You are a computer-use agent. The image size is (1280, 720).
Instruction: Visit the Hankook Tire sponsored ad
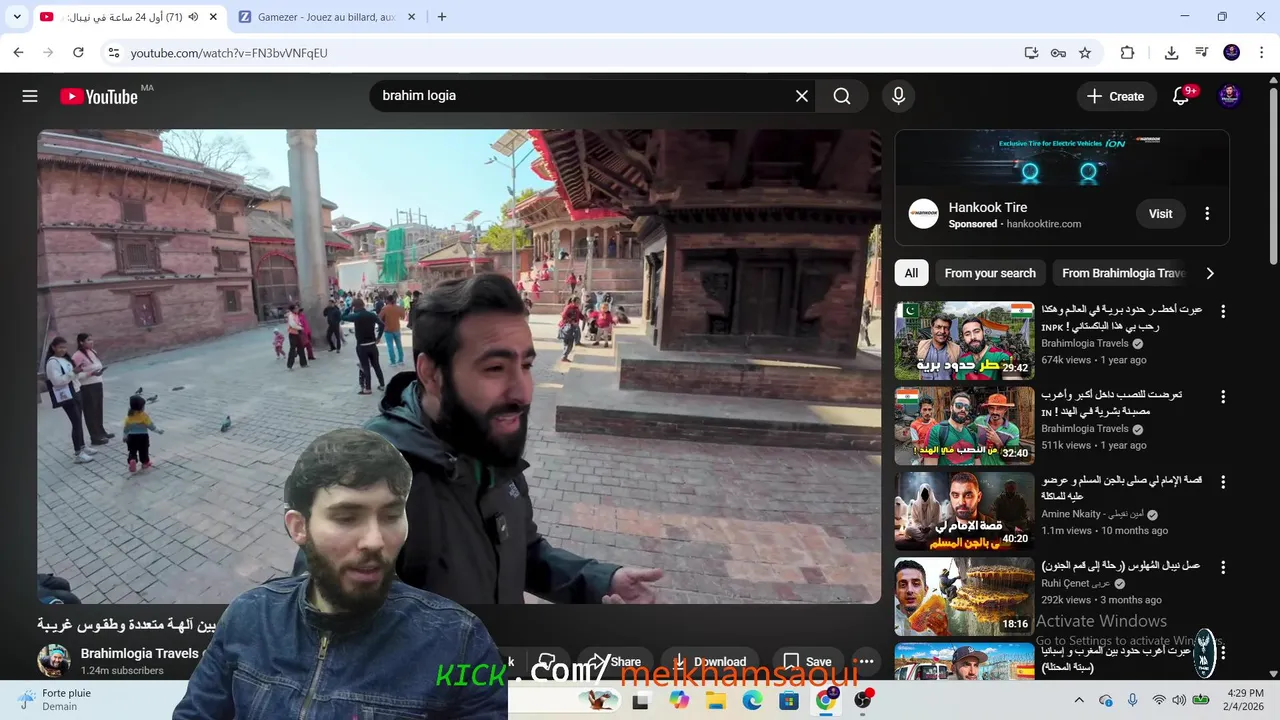1160,214
